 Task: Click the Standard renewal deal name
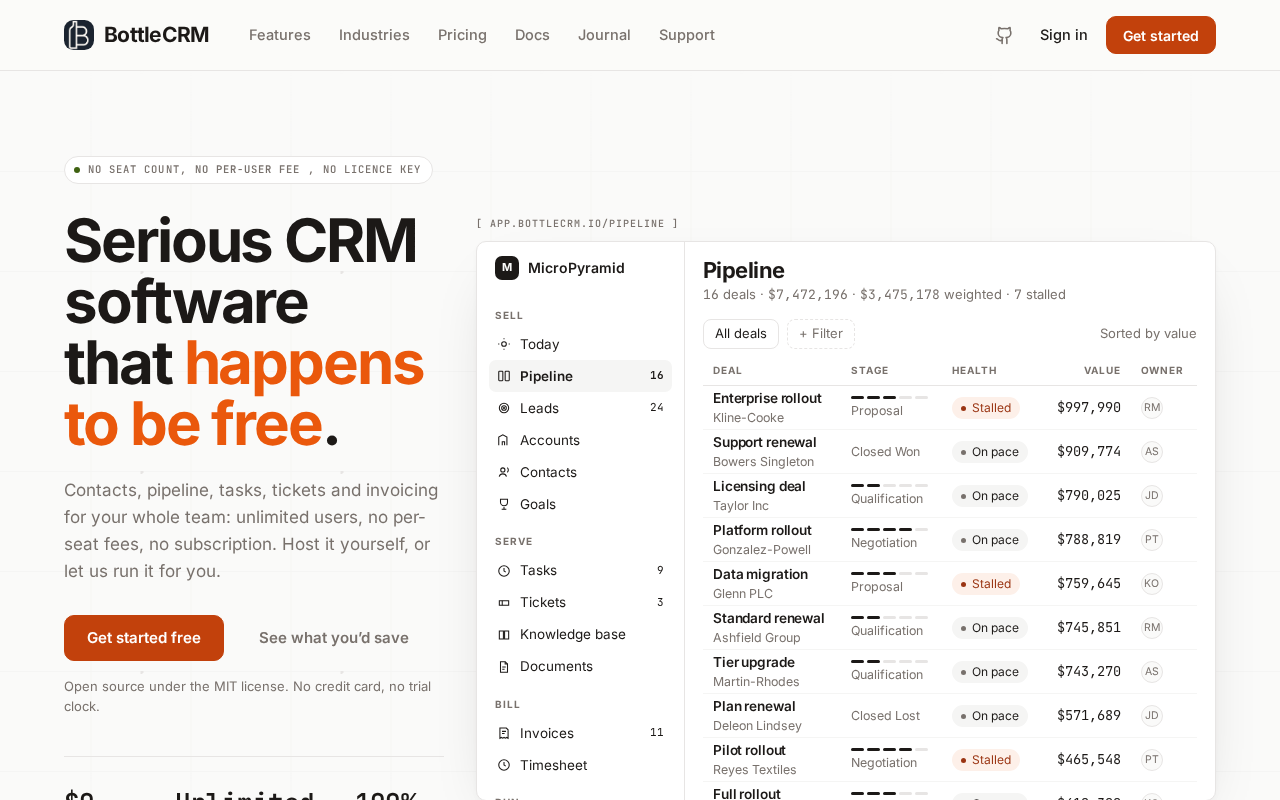click(x=769, y=618)
